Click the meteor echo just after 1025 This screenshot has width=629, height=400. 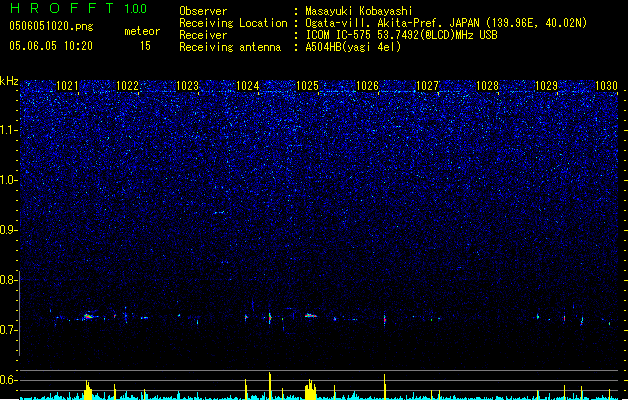[x=310, y=316]
